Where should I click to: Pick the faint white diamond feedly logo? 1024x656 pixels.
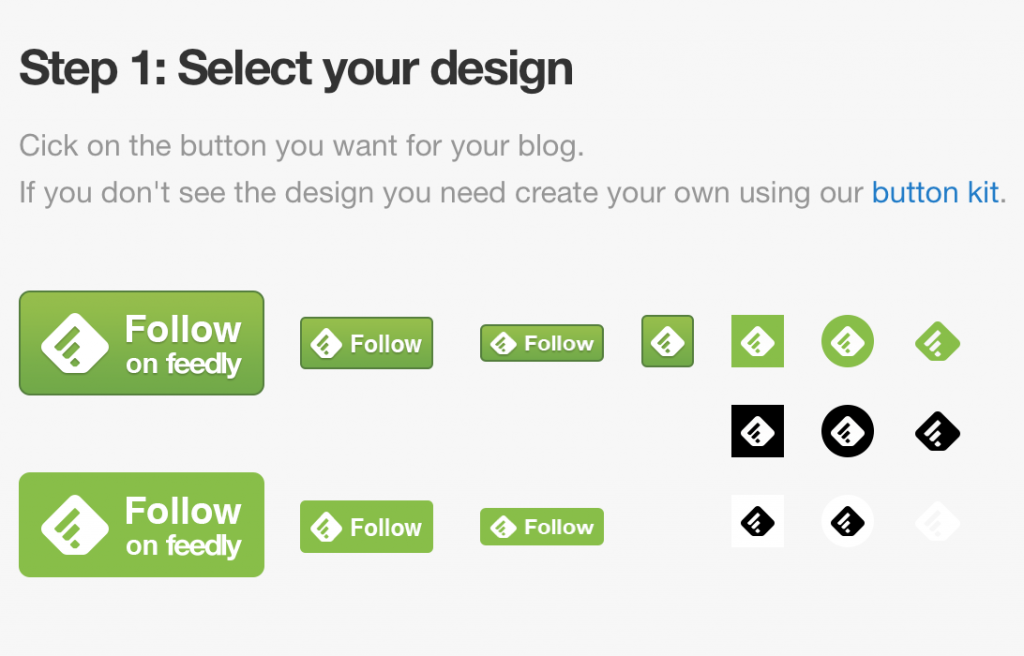937,522
